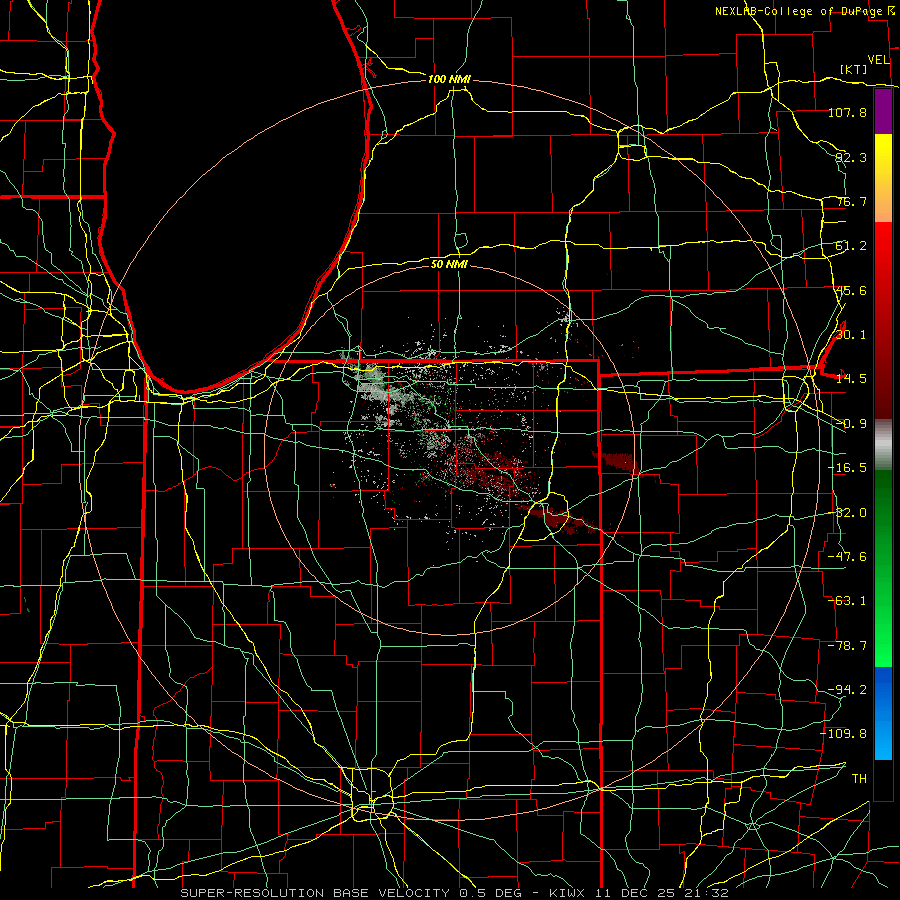Select the -109.8 velocity scale value

click(844, 734)
